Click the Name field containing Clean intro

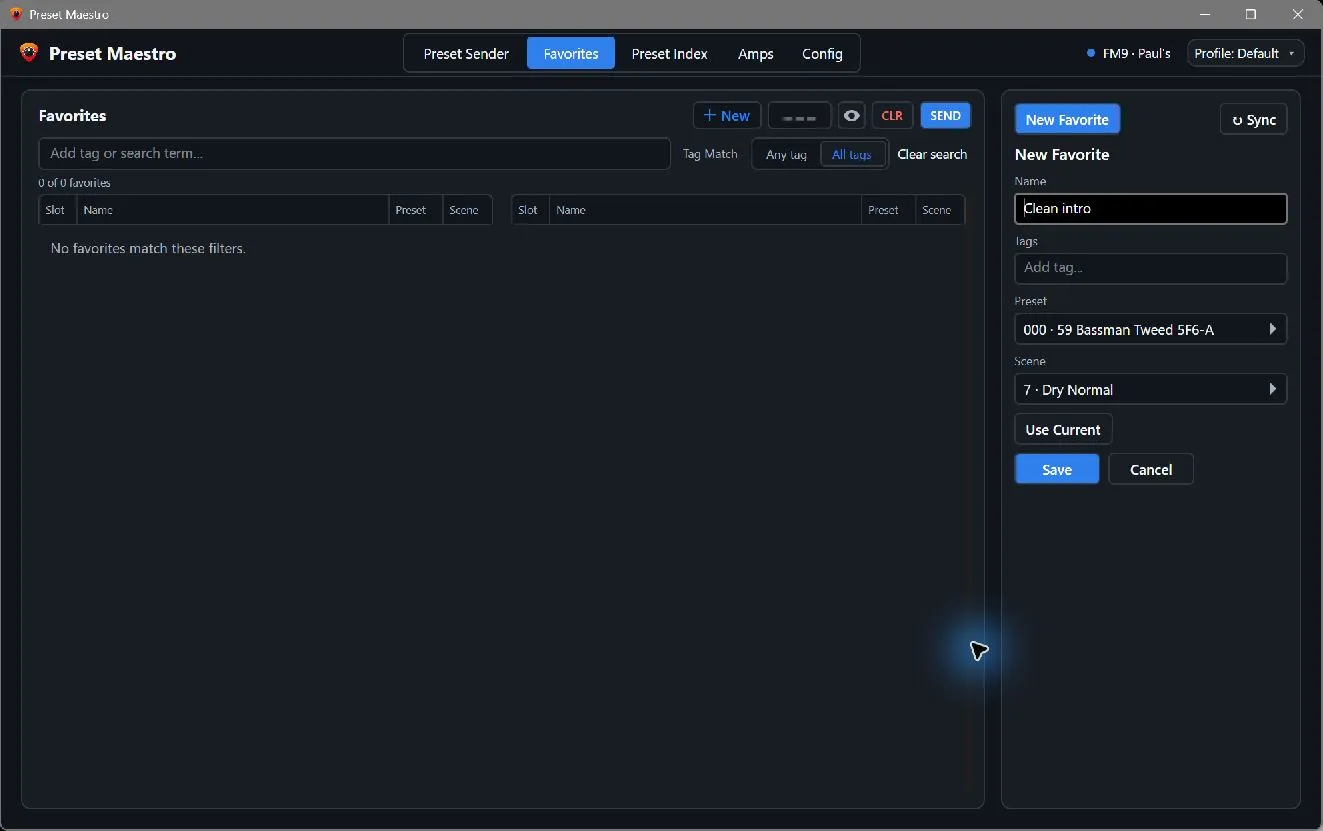(1150, 208)
